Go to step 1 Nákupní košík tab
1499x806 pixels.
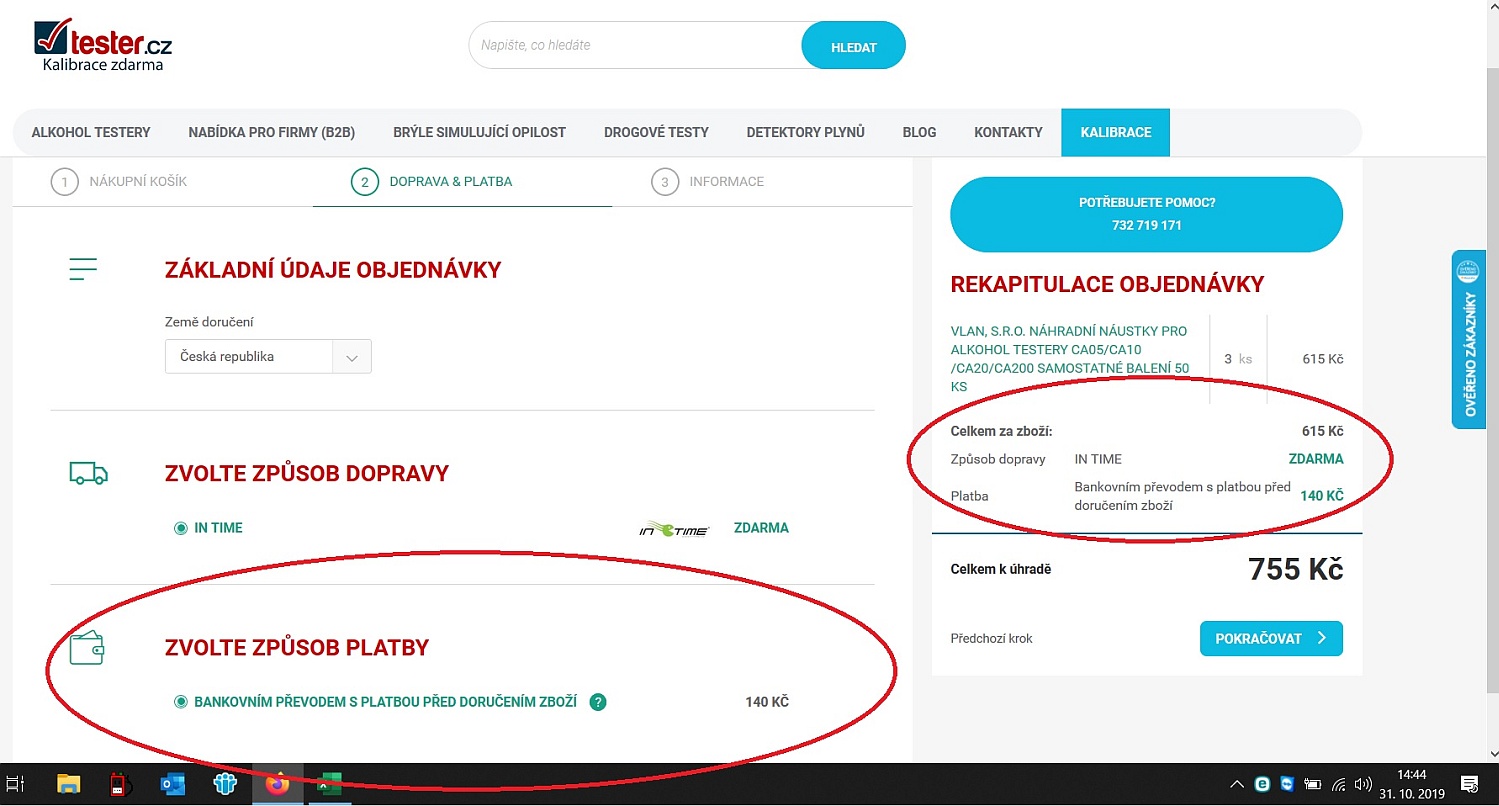tap(119, 182)
